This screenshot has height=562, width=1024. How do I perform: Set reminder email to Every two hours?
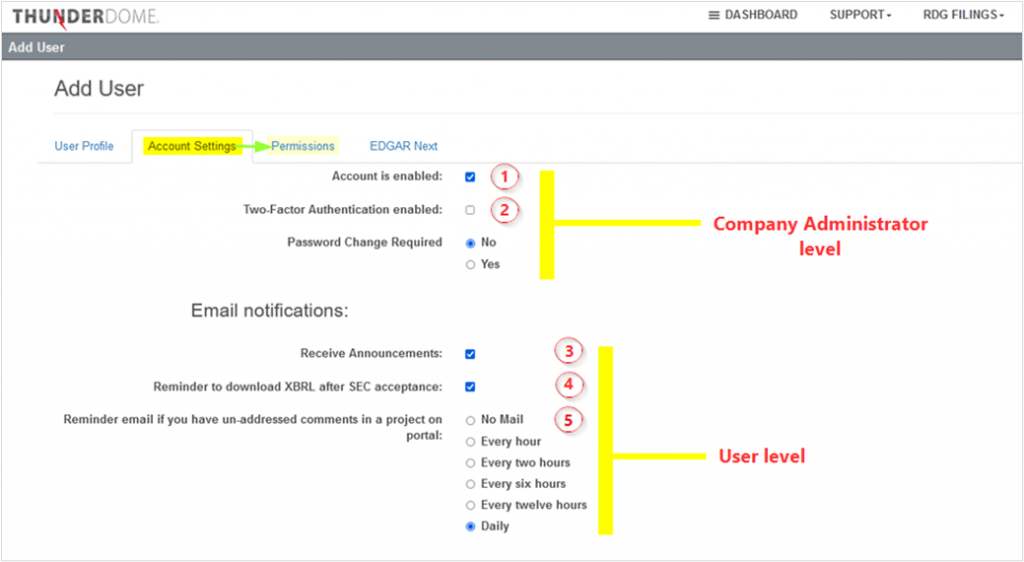(x=471, y=463)
